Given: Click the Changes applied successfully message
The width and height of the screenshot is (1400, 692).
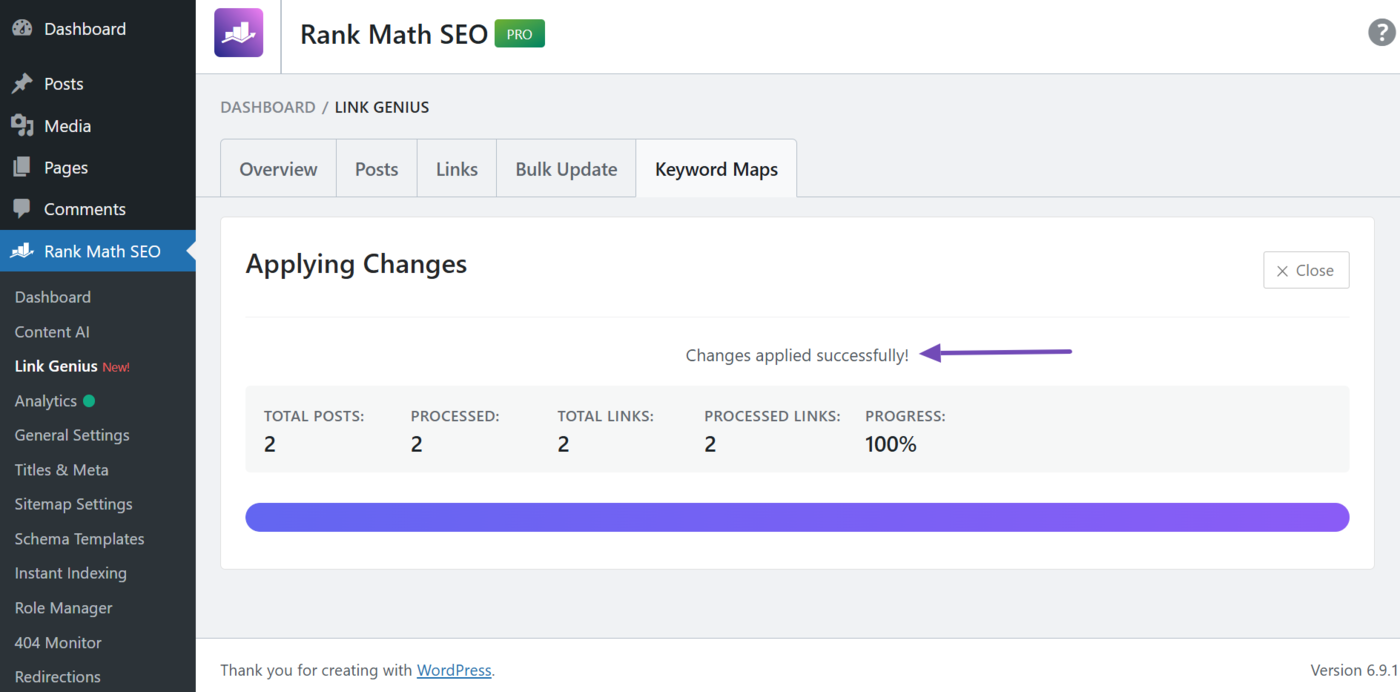Looking at the screenshot, I should point(797,355).
